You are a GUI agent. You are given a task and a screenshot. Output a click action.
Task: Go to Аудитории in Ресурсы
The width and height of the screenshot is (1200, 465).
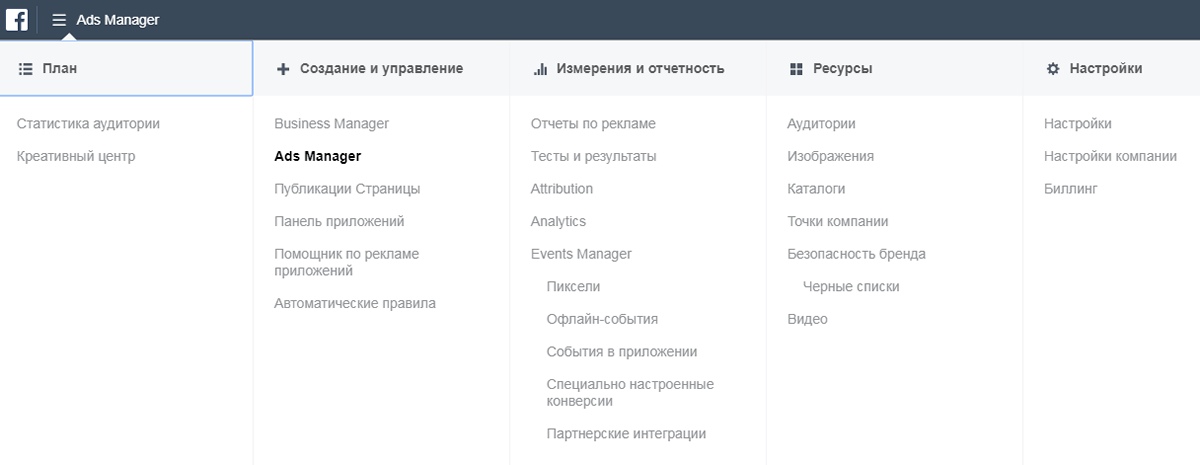(821, 124)
